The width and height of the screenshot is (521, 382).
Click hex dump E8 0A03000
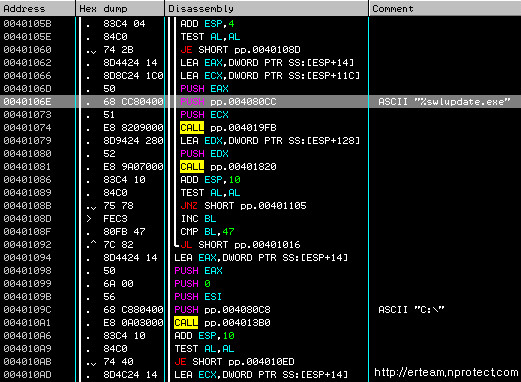click(133, 323)
